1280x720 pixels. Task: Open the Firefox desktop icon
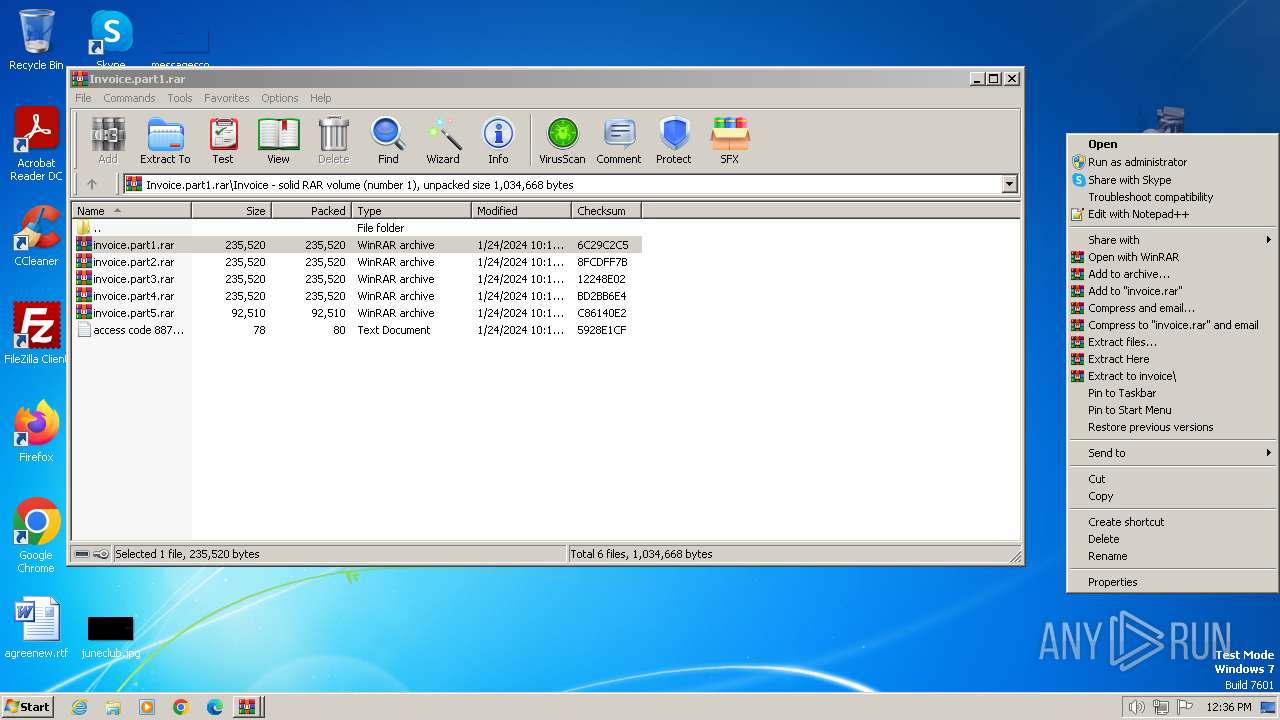(36, 432)
